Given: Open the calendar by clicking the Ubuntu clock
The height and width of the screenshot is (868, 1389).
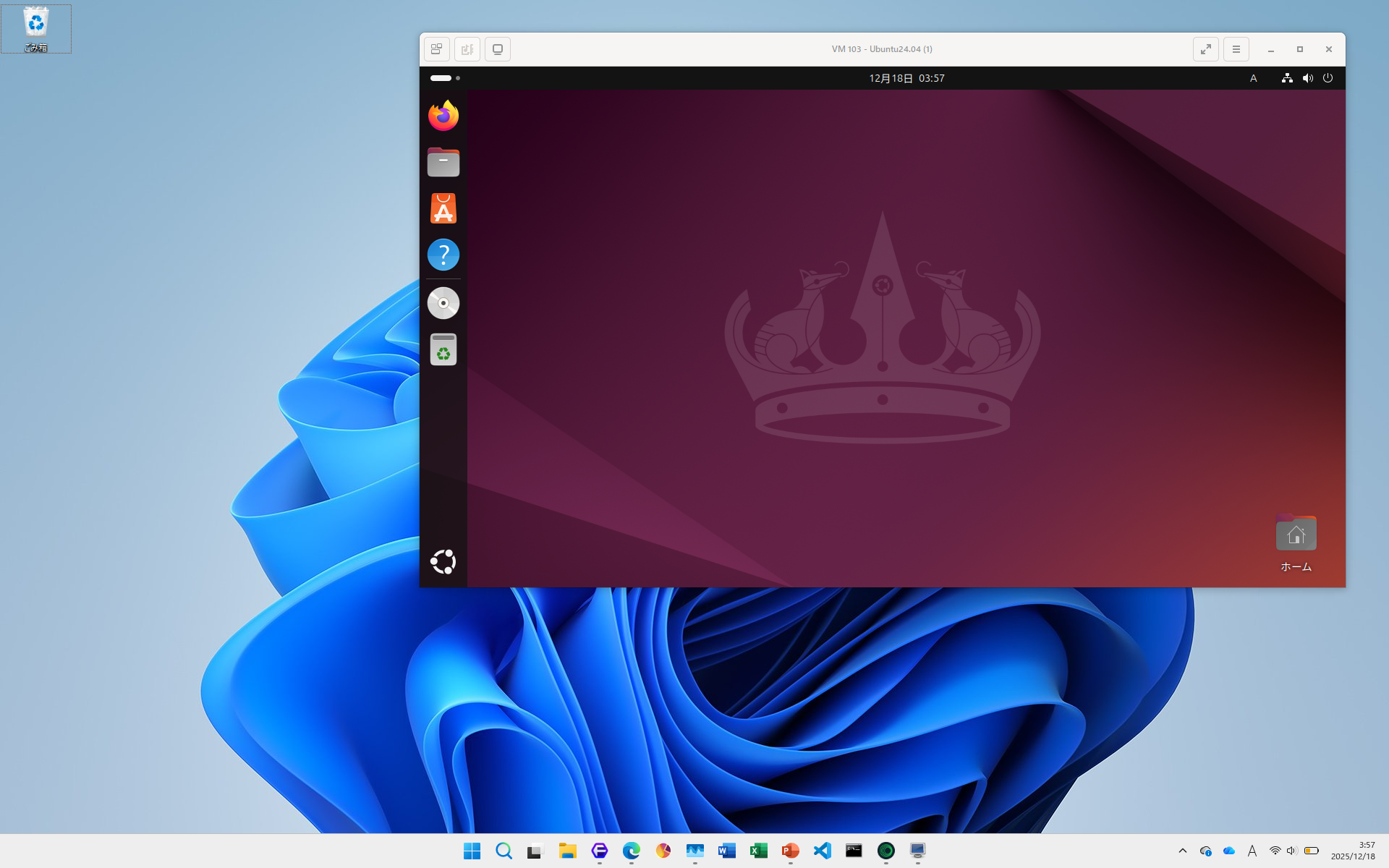Looking at the screenshot, I should pos(906,77).
